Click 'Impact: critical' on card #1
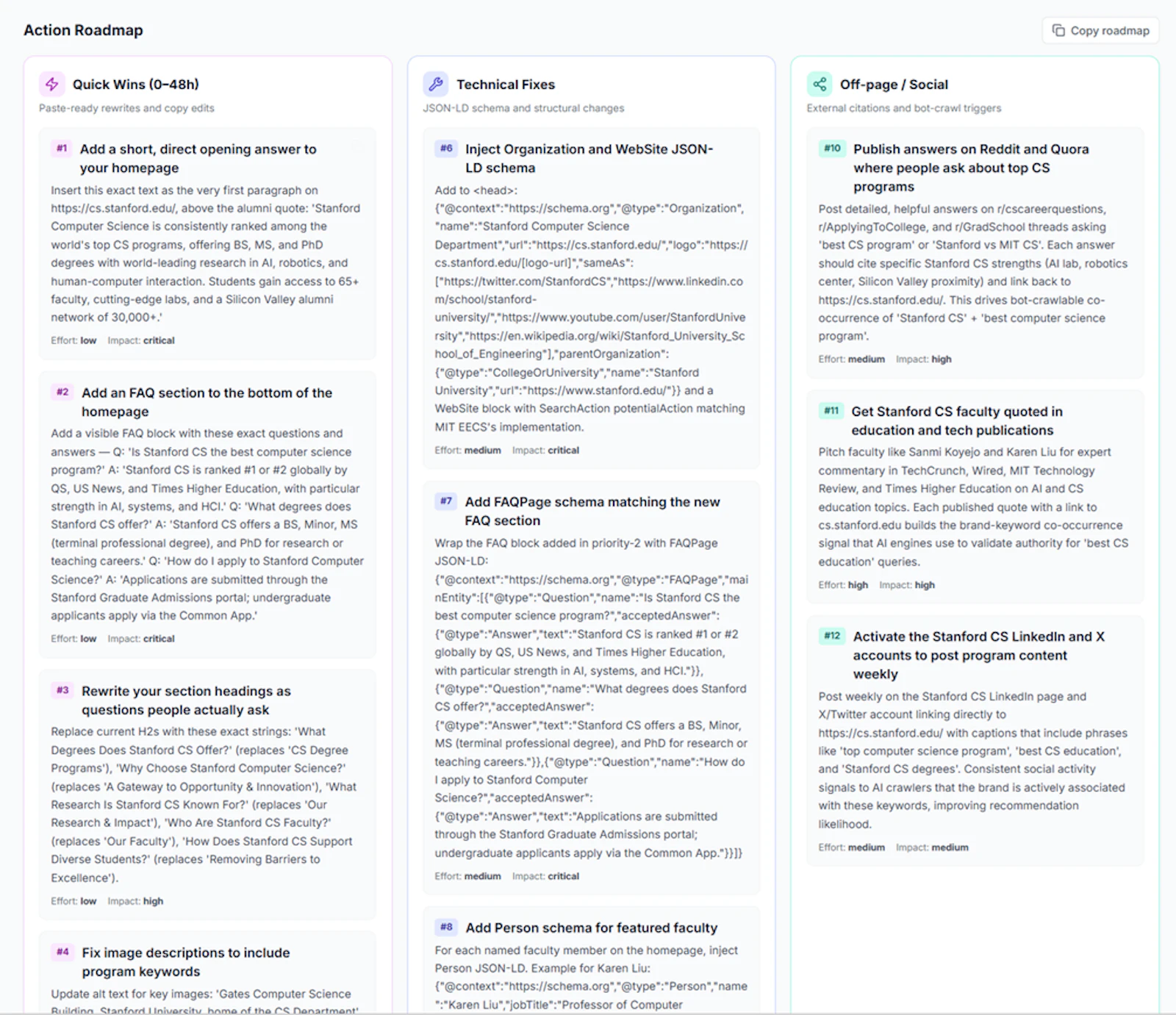The image size is (1176, 1015). [141, 340]
